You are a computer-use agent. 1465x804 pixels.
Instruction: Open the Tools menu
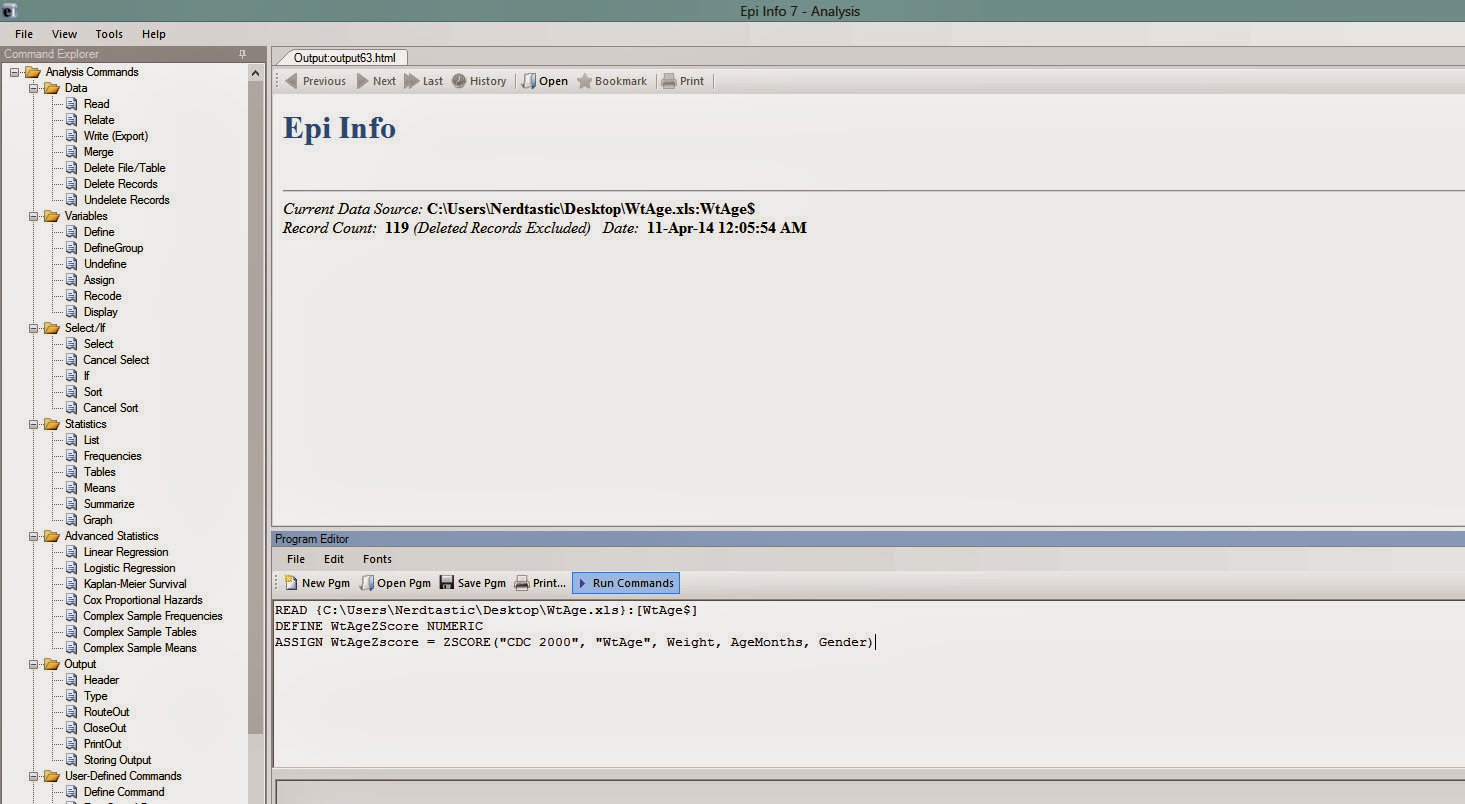click(109, 34)
